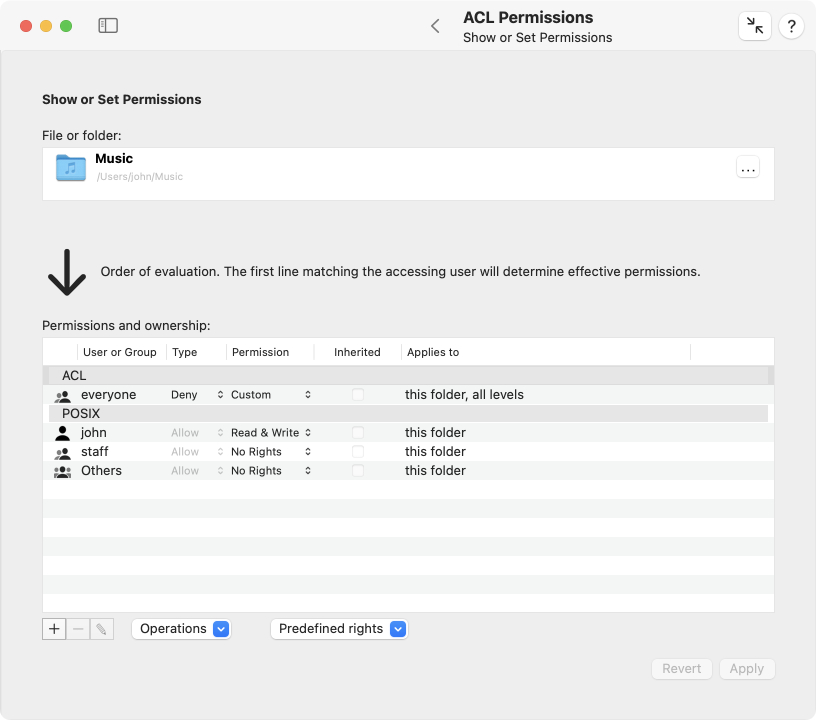This screenshot has height=720, width=816.
Task: Click the Music folder icon
Action: pos(71,168)
